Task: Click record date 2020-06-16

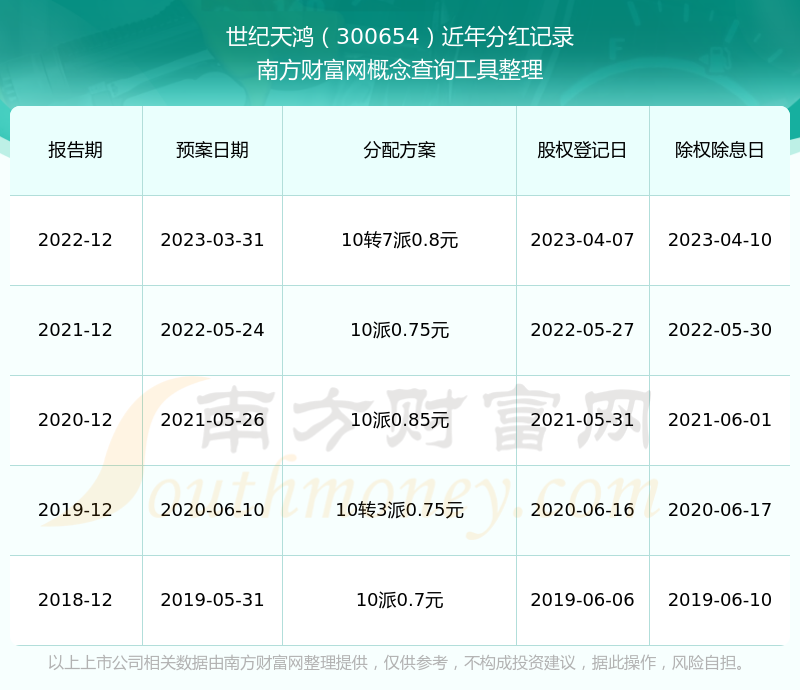Action: coord(582,510)
